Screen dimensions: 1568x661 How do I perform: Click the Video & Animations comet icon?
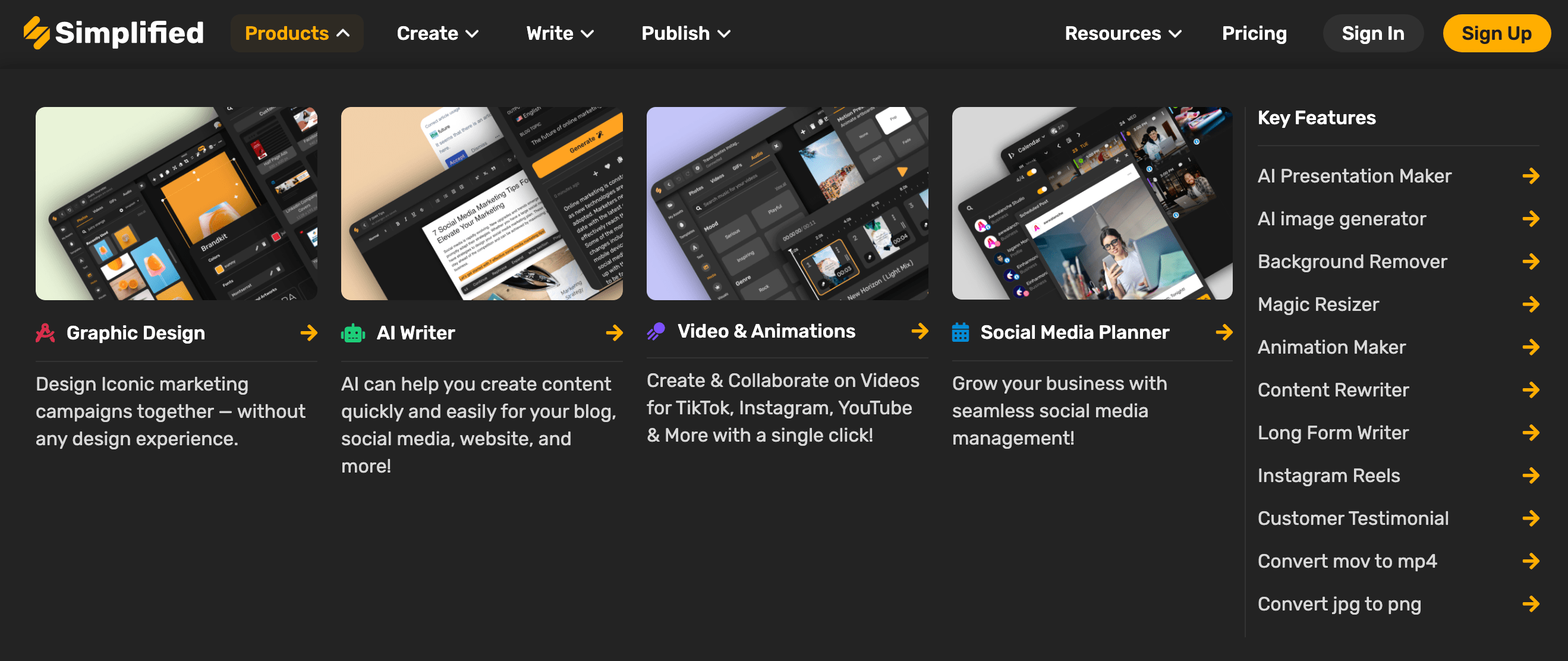click(x=656, y=331)
